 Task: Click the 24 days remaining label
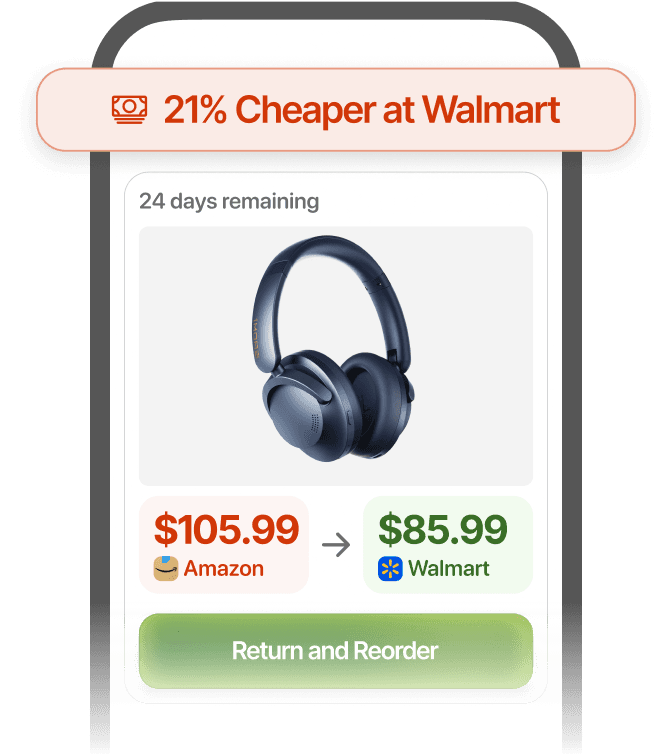pos(229,201)
